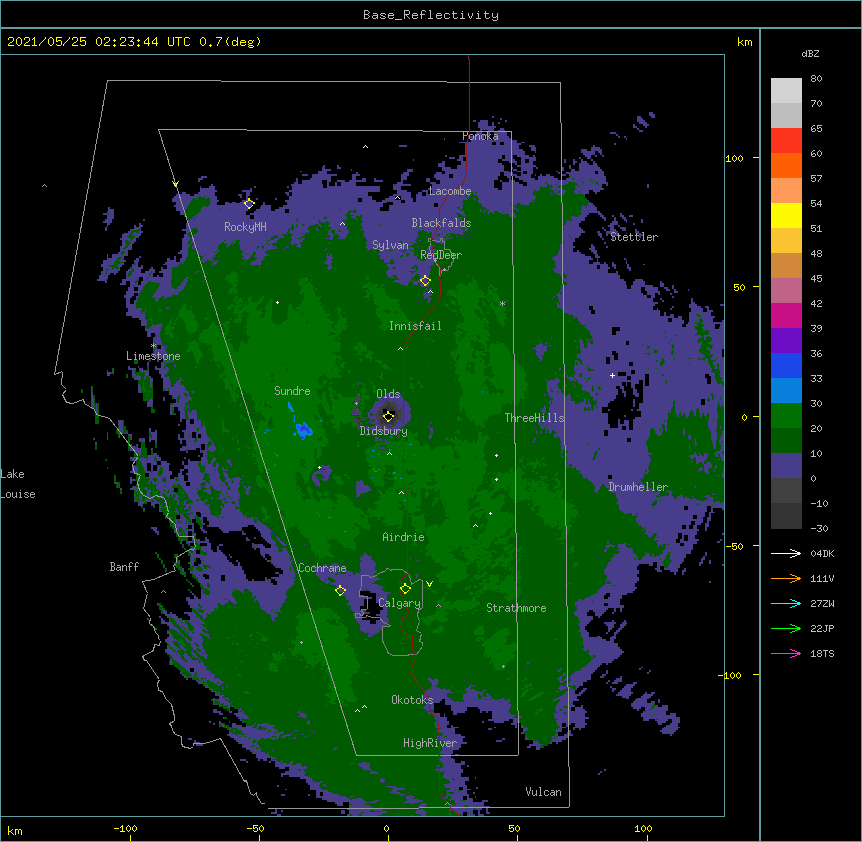Click the yellow station marker at Olds
This screenshot has width=862, height=842.
[x=389, y=416]
